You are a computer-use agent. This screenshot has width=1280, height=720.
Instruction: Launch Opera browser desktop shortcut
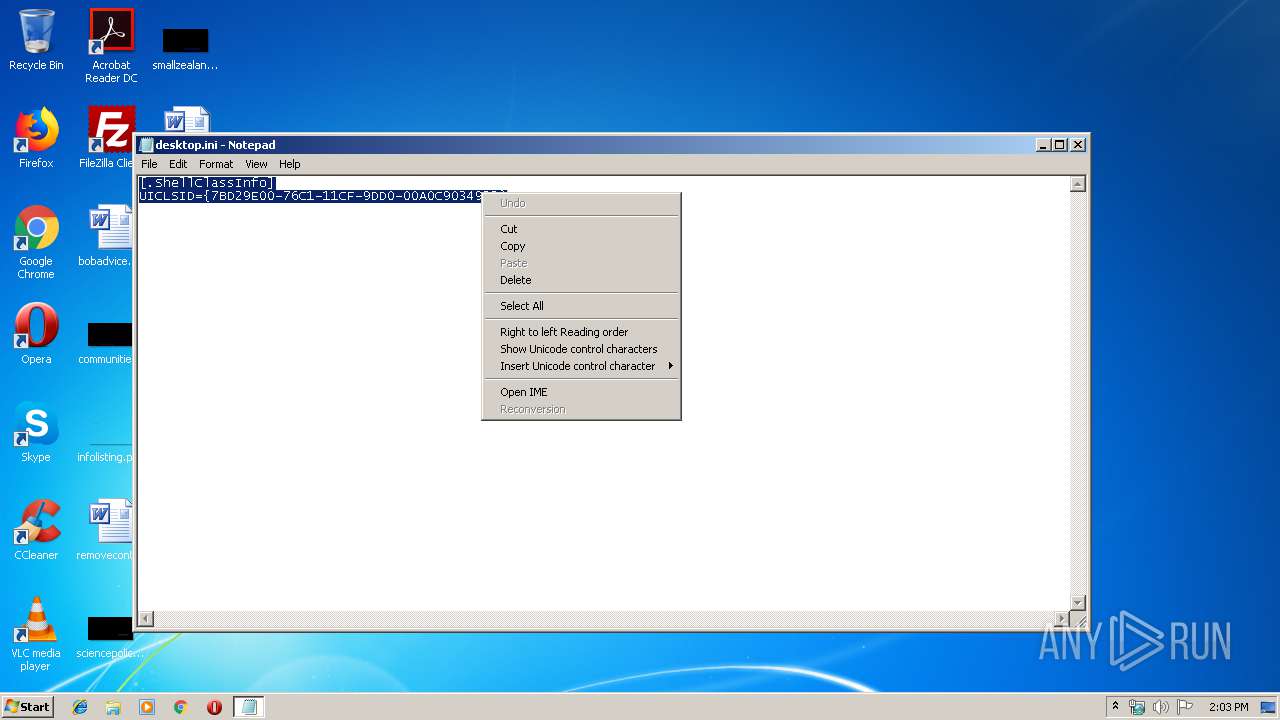(x=36, y=333)
